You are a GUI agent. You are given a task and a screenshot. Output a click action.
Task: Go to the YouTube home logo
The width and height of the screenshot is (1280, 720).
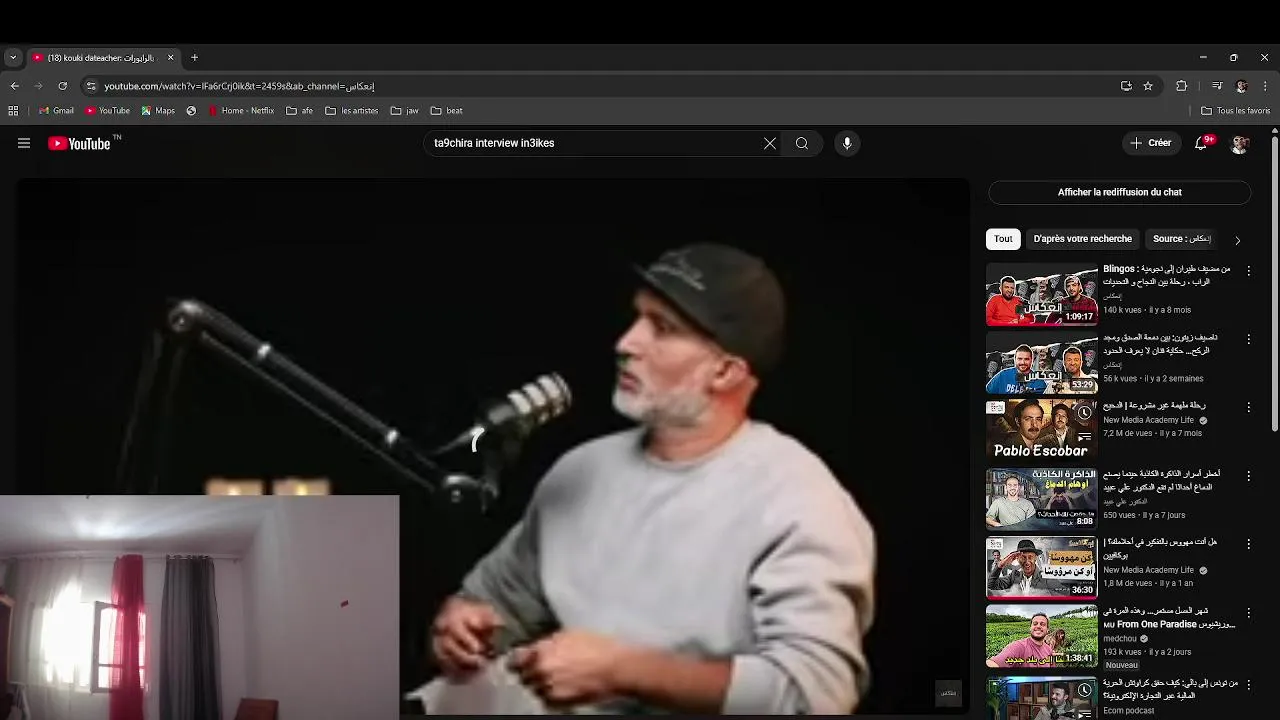pyautogui.click(x=79, y=143)
